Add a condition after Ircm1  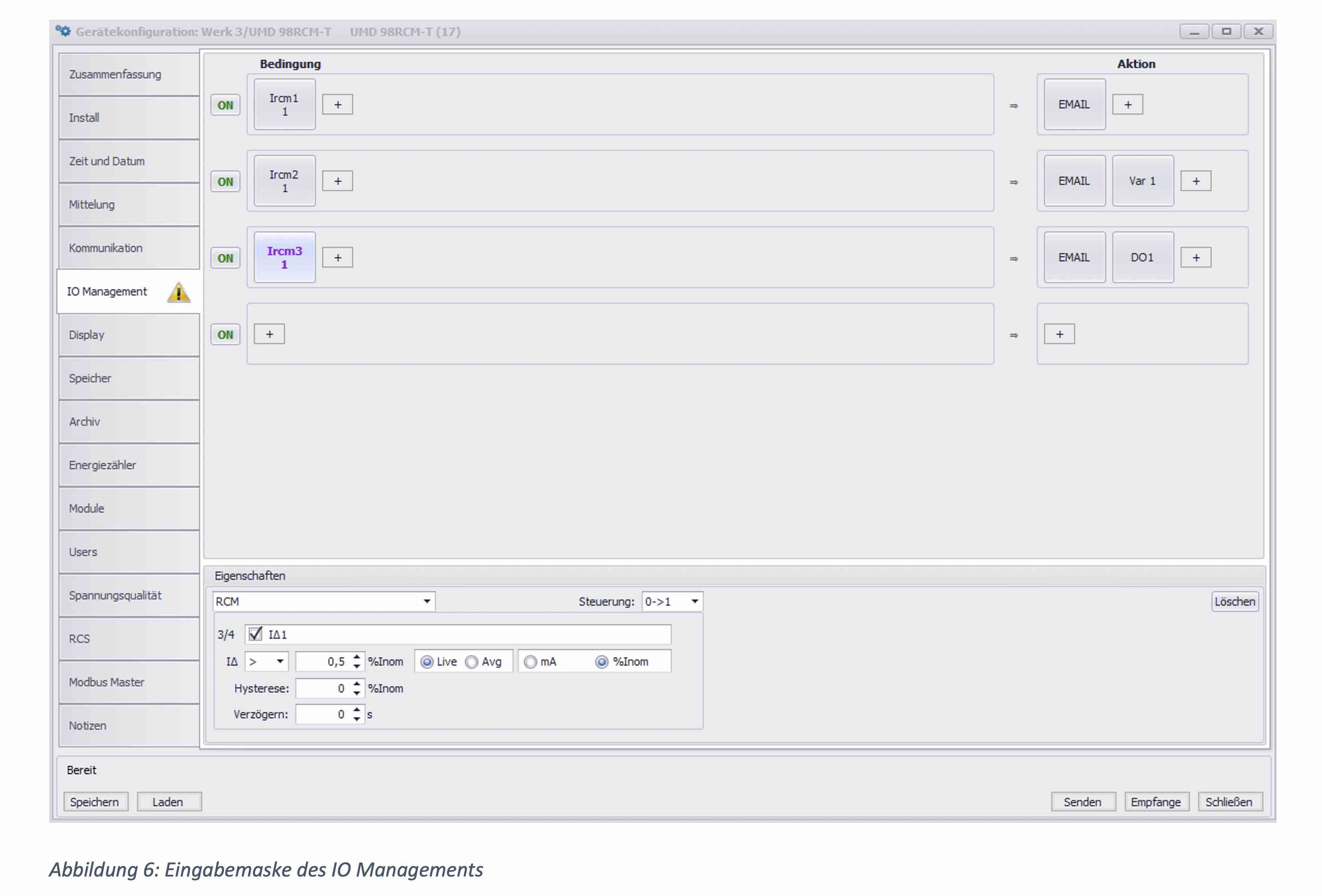coord(338,105)
